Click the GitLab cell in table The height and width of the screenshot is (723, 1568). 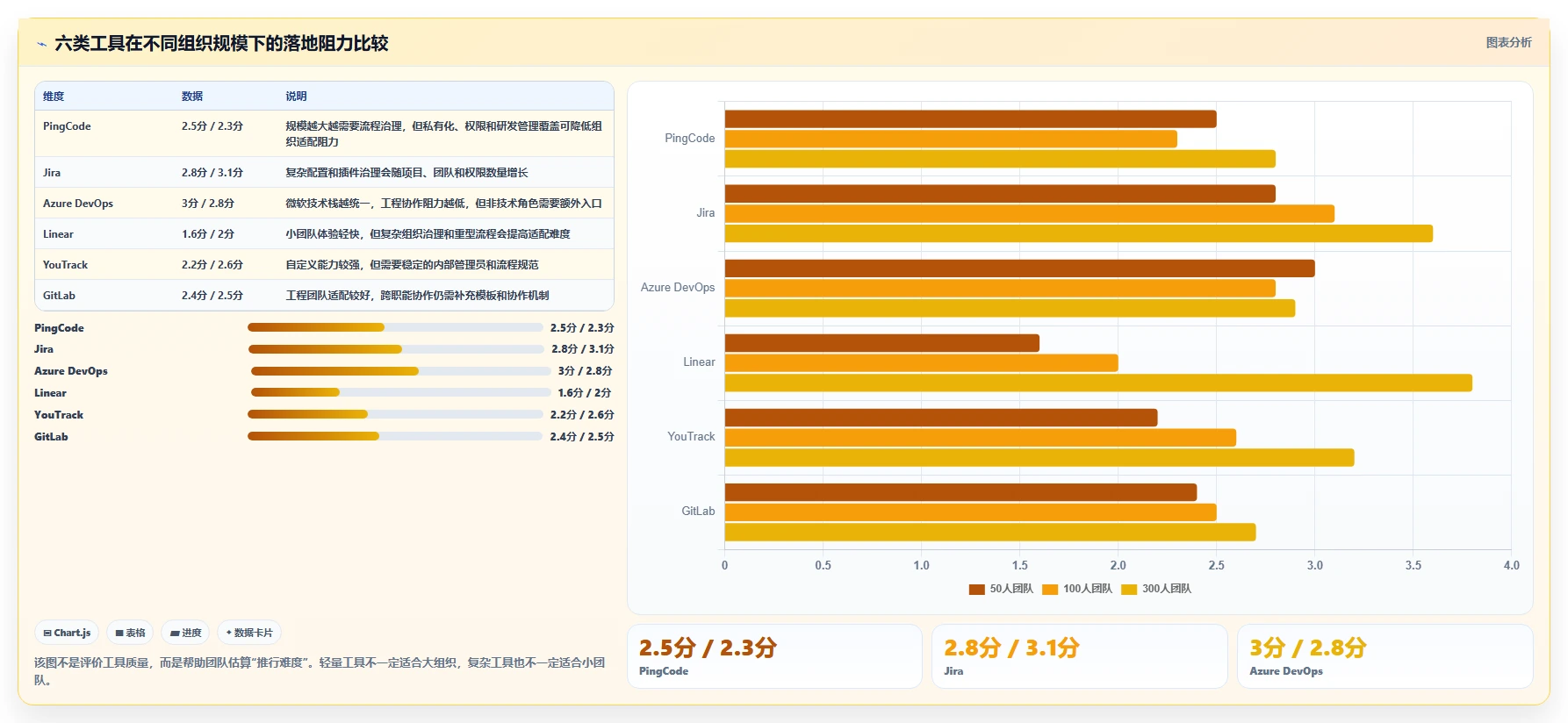pos(59,296)
